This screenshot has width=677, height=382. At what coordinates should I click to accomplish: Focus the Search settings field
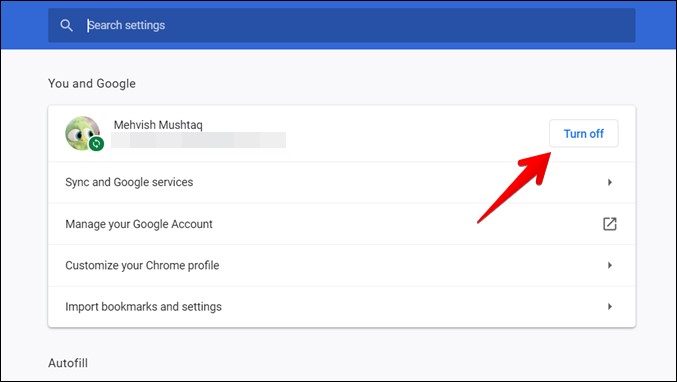pyautogui.click(x=341, y=25)
